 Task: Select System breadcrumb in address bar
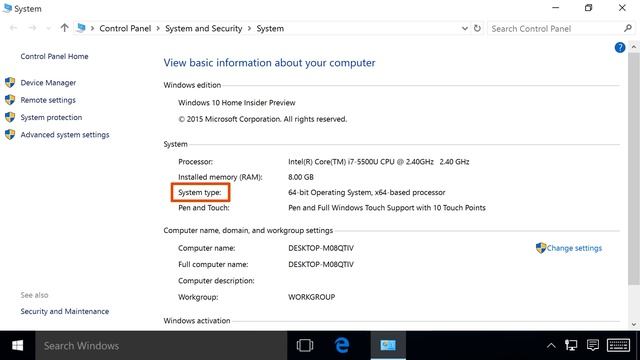[270, 29]
